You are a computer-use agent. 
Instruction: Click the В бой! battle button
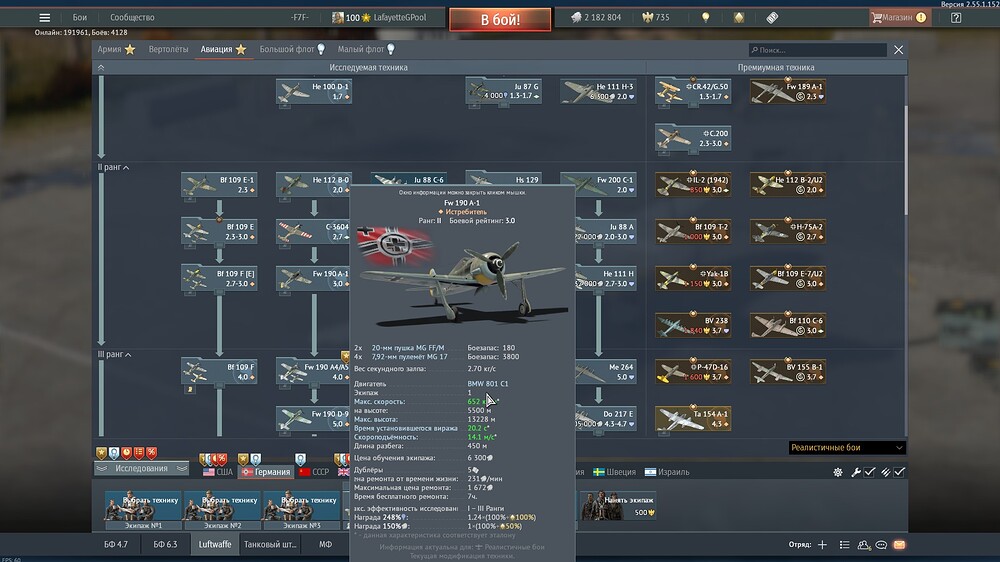500,20
